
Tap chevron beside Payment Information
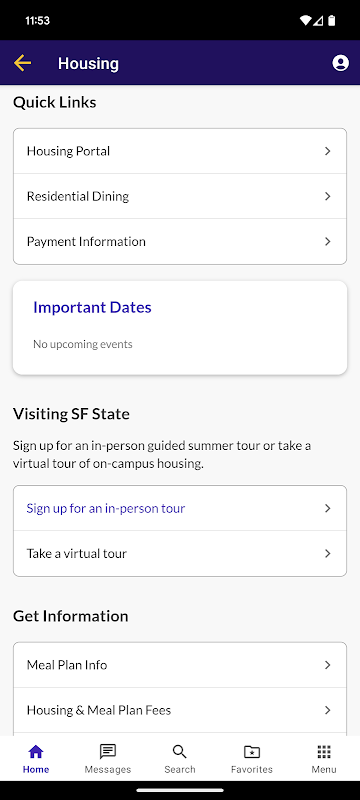point(328,241)
